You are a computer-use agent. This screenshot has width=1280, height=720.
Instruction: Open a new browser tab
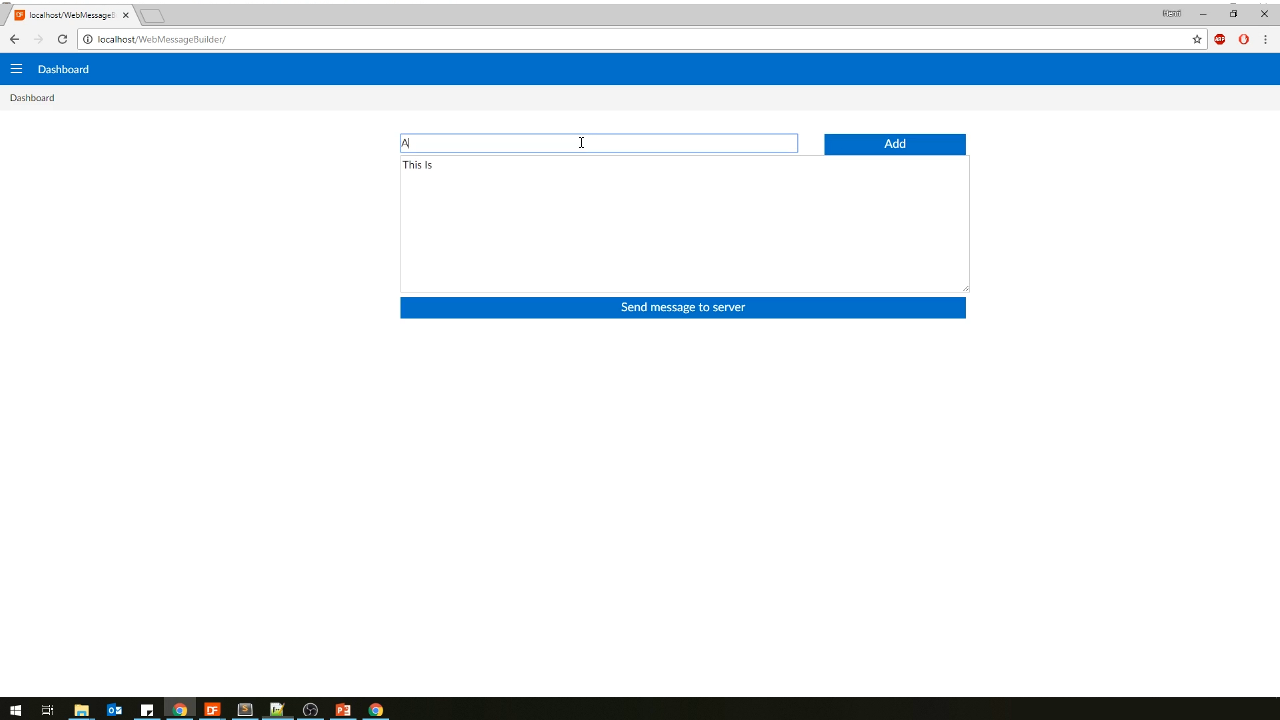152,15
